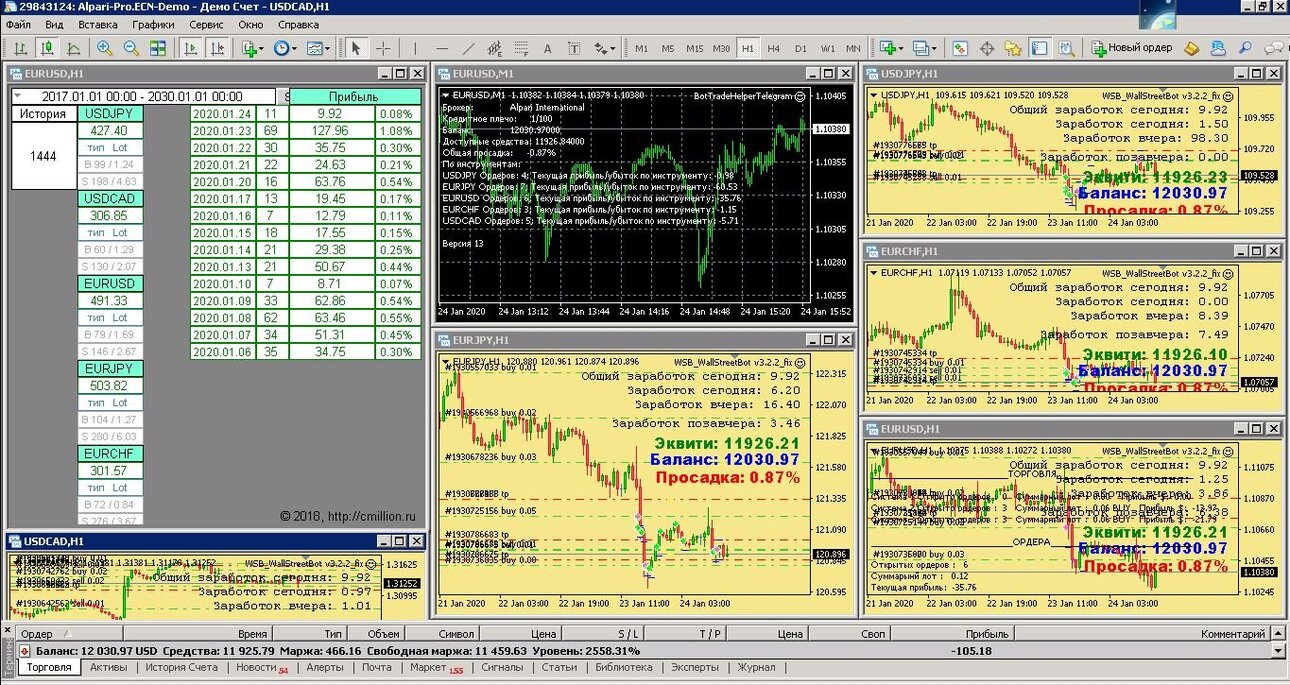Open the Data Window icon

point(987,48)
